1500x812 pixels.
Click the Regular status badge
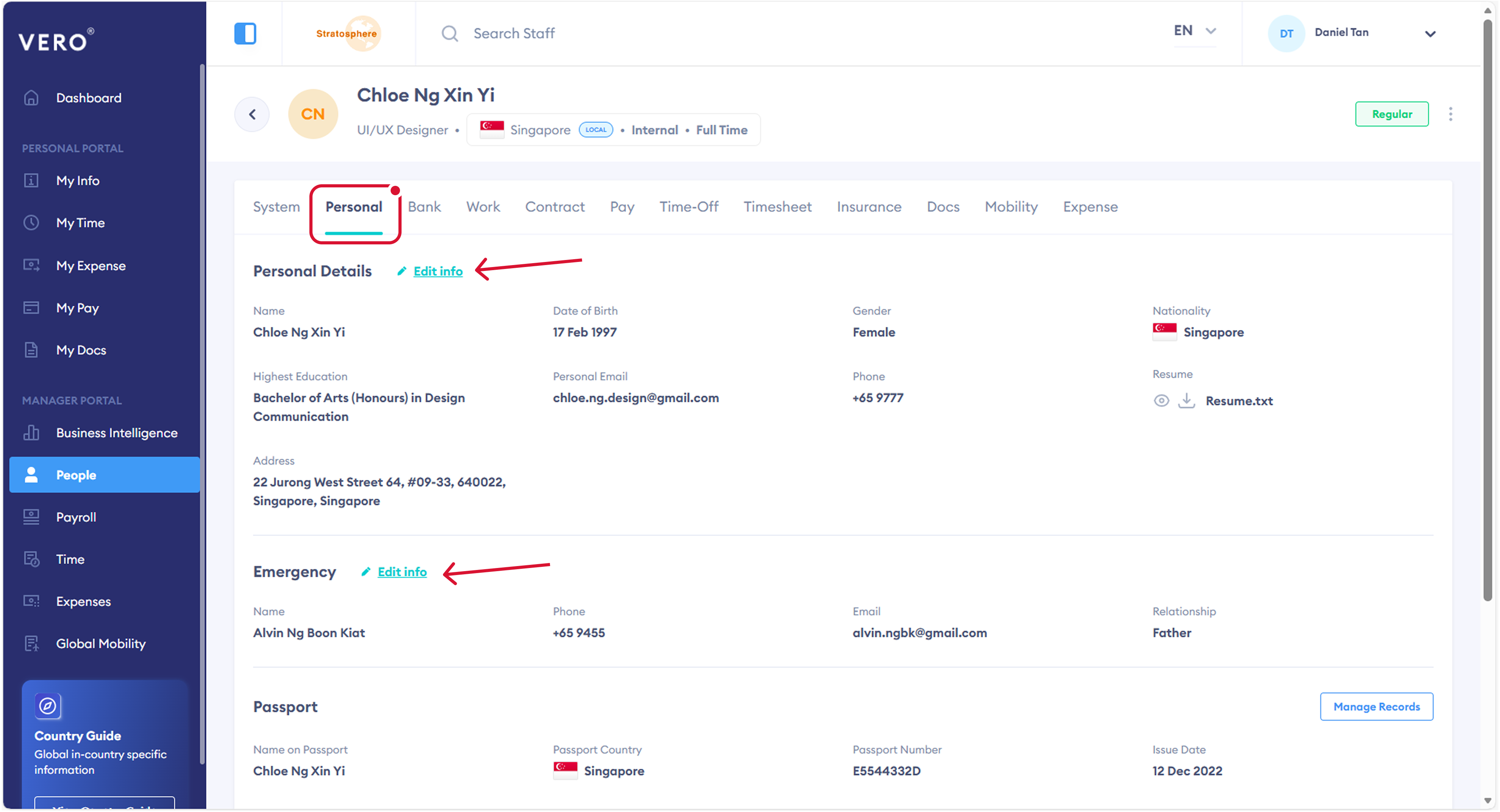[1391, 114]
